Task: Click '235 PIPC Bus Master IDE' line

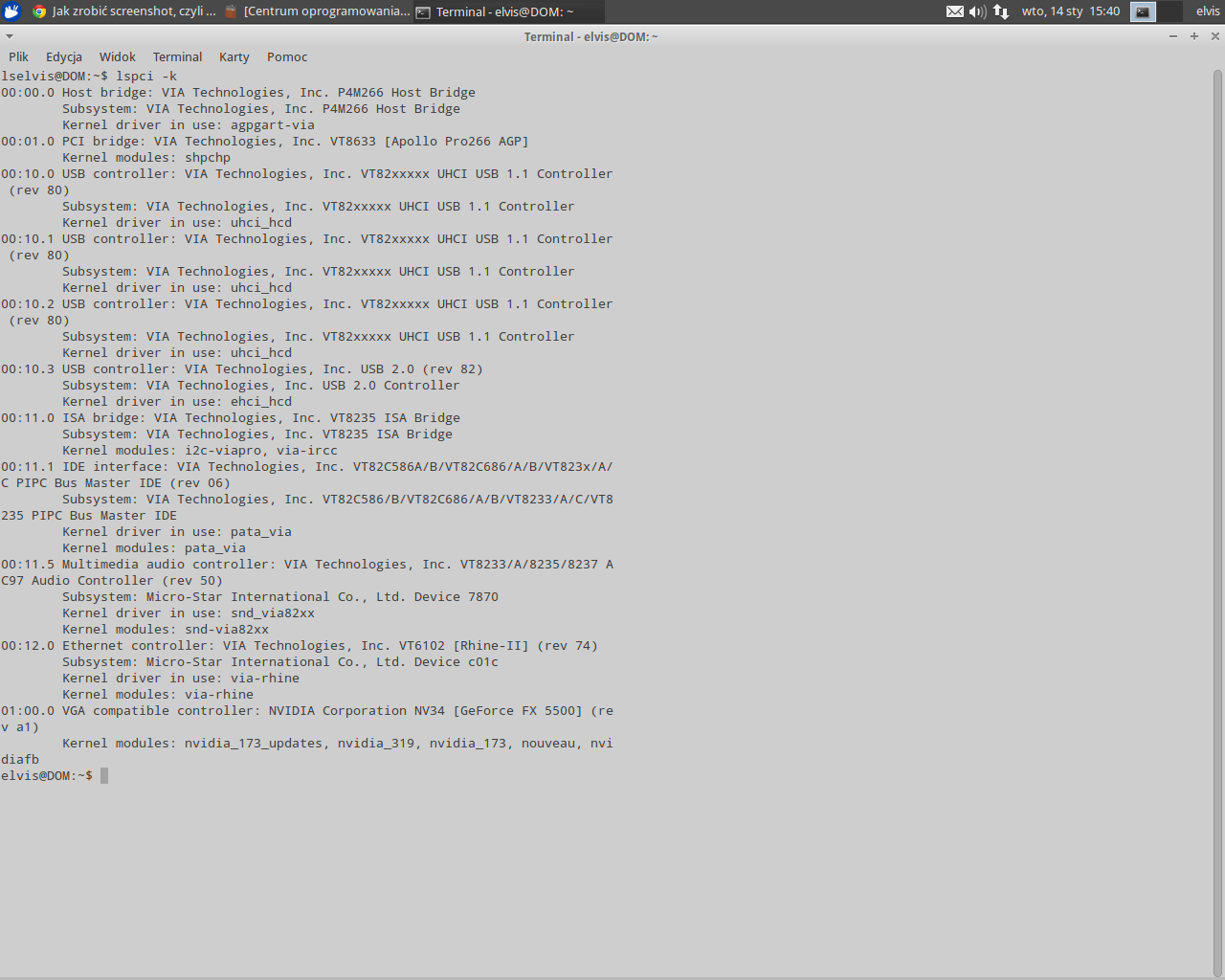Action: (x=89, y=515)
